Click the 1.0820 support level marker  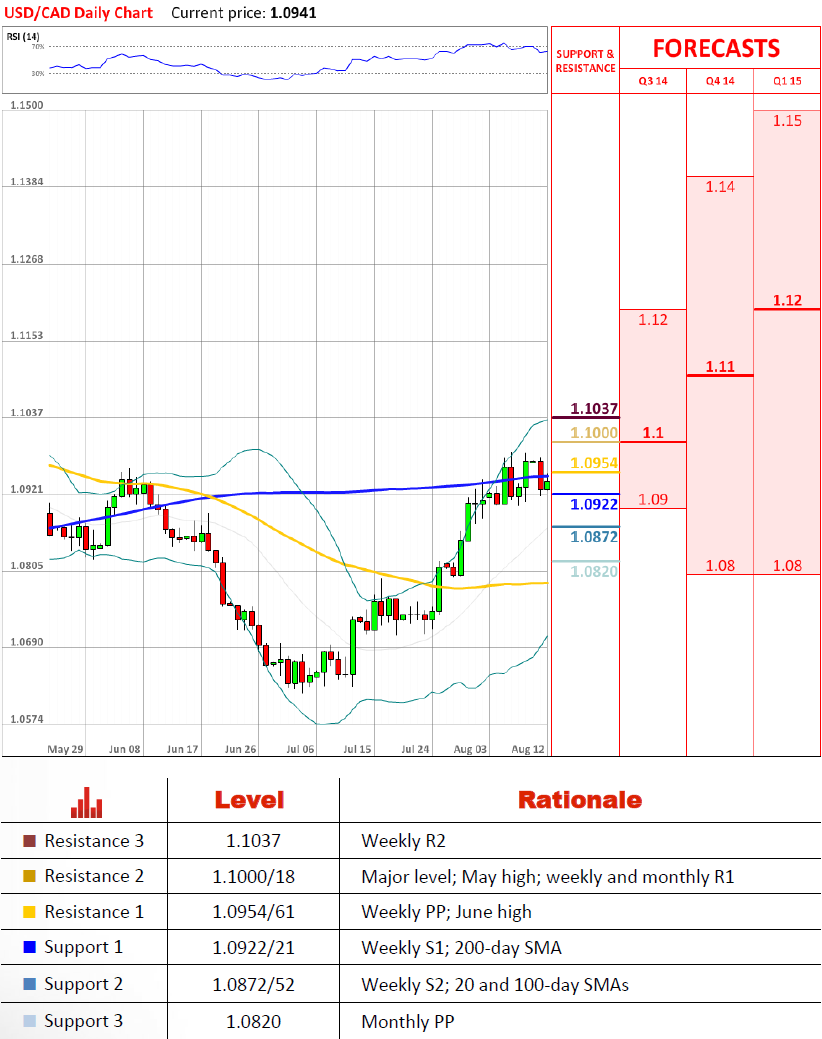coord(593,571)
